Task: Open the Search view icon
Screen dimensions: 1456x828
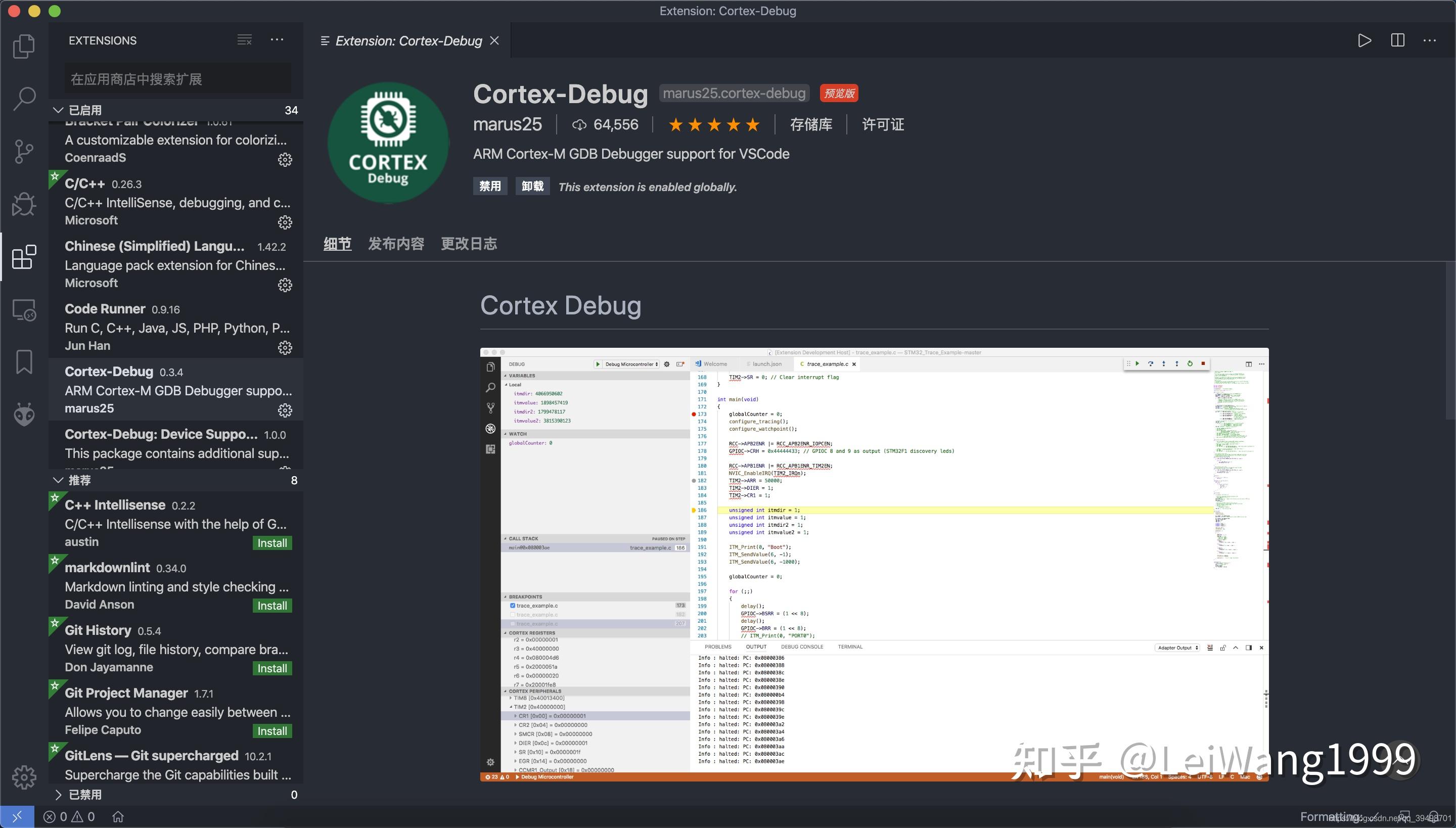Action: coord(24,99)
